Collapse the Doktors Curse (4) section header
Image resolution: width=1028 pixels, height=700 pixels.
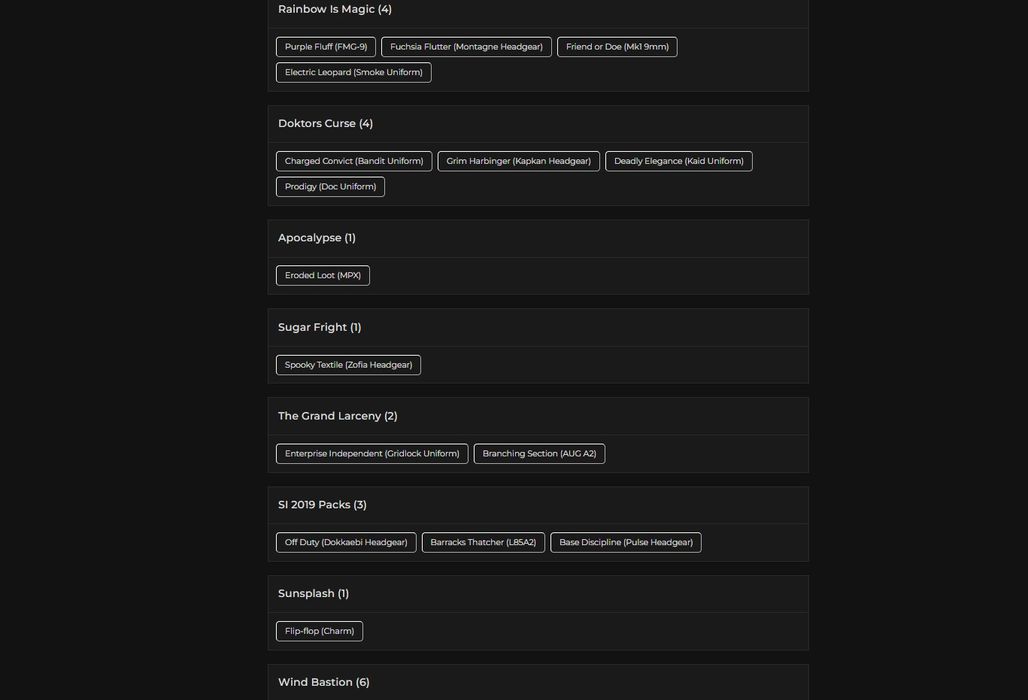538,124
